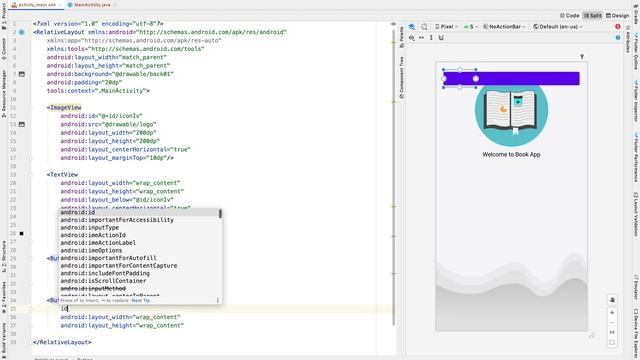Open the Attributes side panel
This screenshot has height=360, width=640.
pos(628,39)
